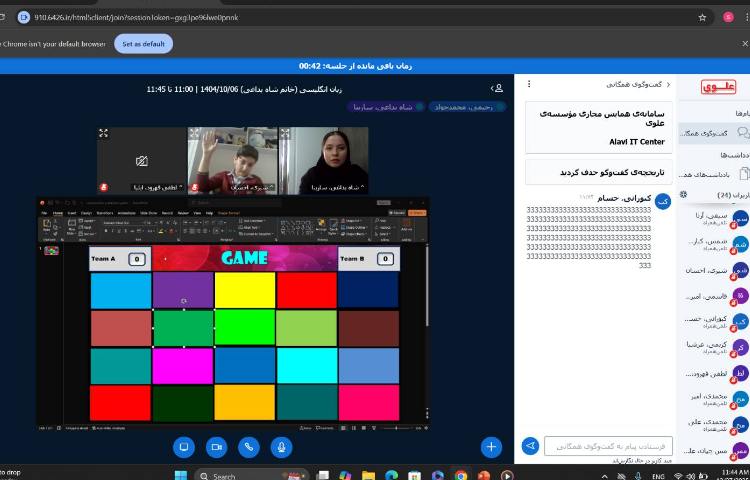This screenshot has height=480, width=750.
Task: Click Set as default browser button
Action: click(143, 44)
